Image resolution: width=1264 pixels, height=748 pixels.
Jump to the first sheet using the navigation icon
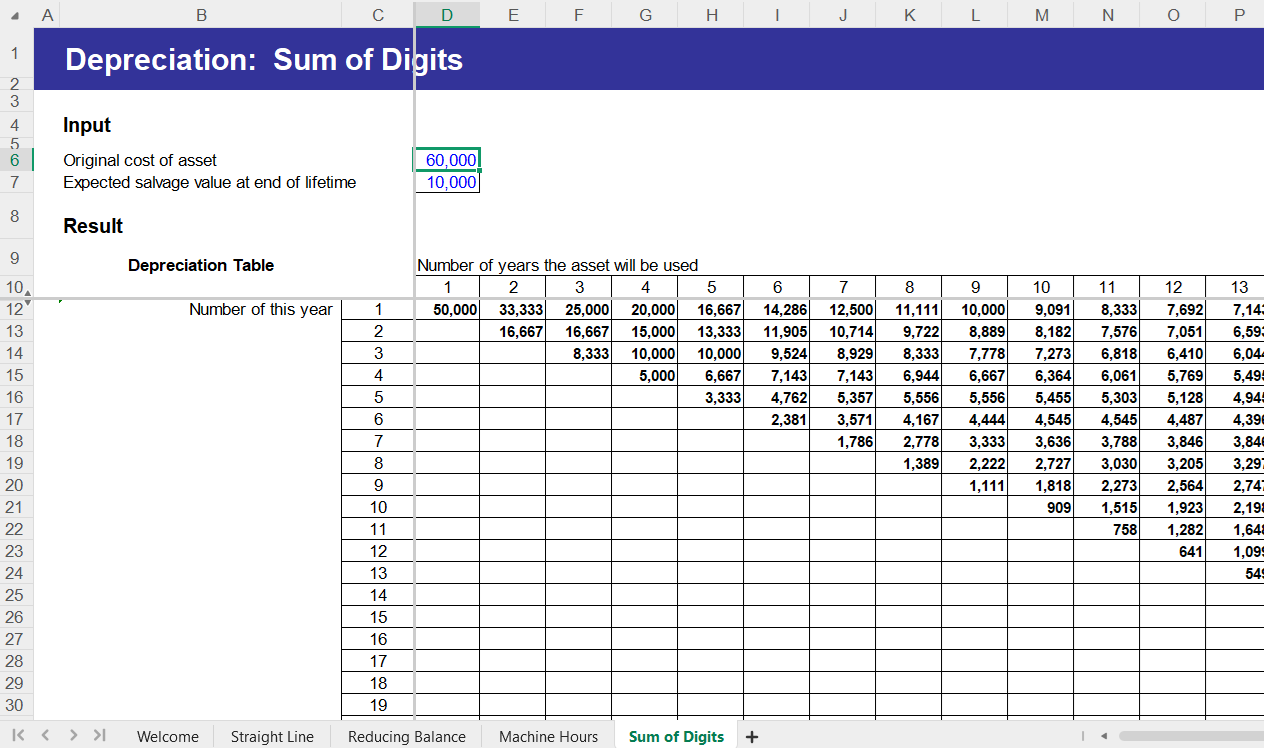tap(17, 735)
